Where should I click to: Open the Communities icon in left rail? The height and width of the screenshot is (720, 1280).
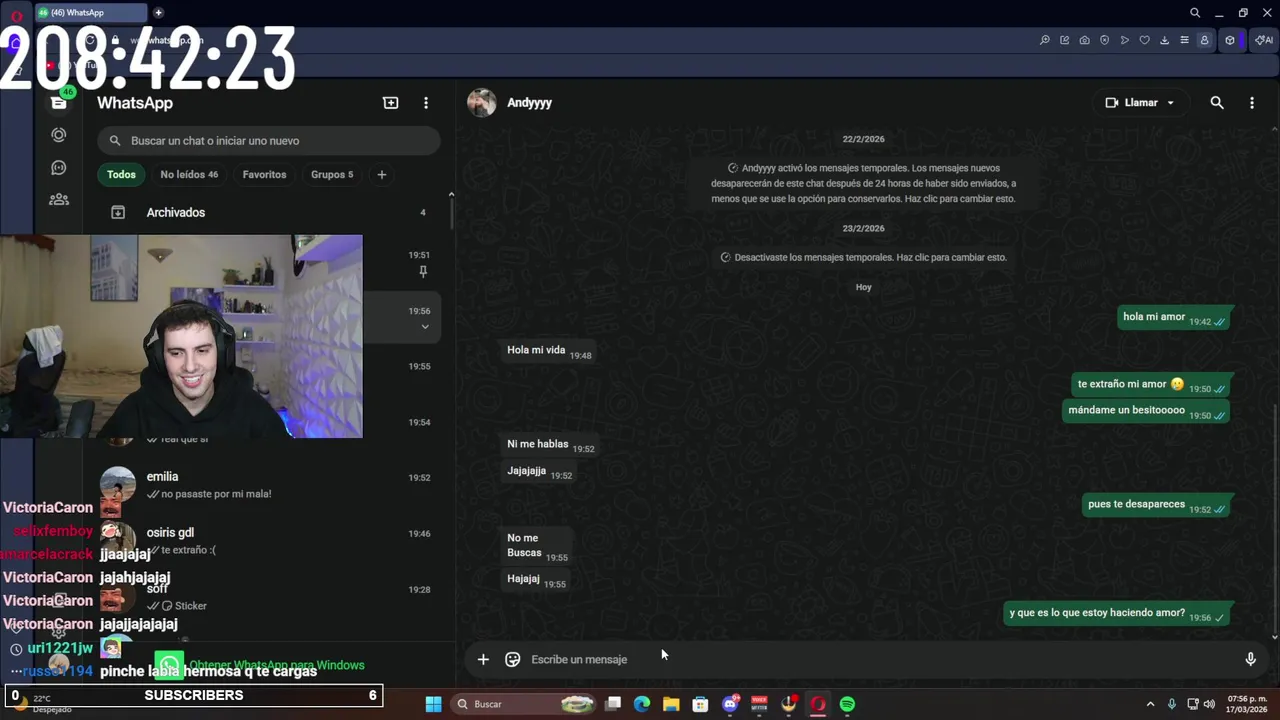(59, 199)
